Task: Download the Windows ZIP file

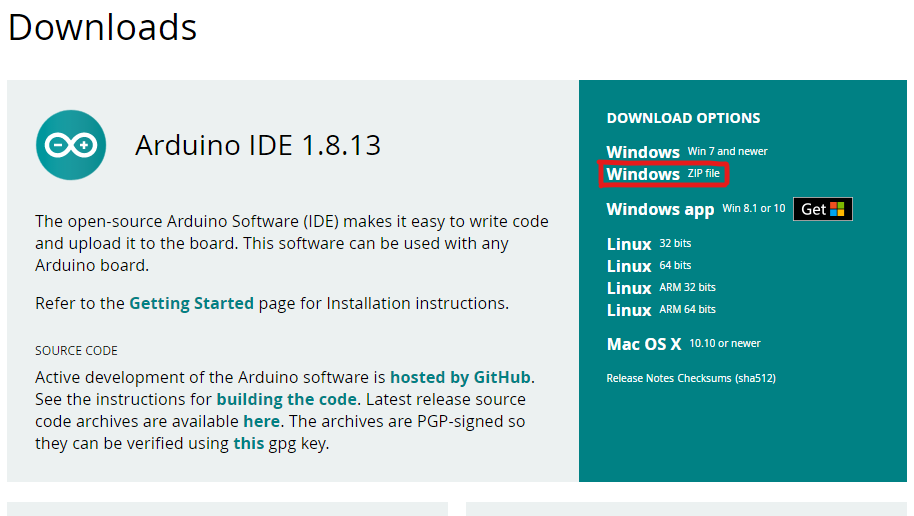Action: click(663, 174)
